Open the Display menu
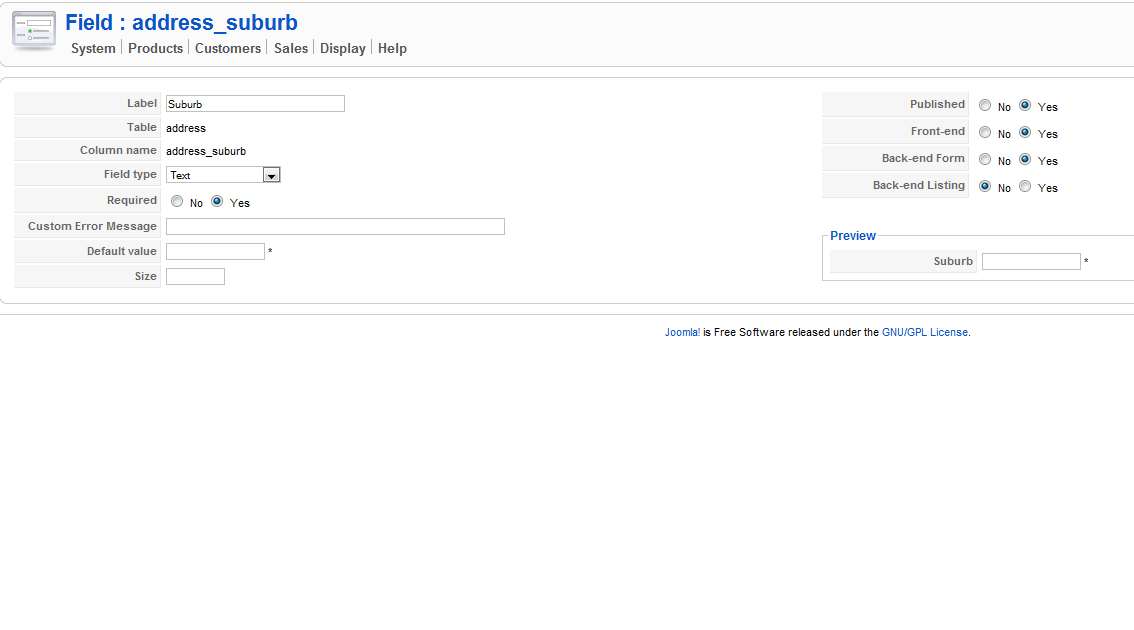1134x630 pixels. coord(342,48)
